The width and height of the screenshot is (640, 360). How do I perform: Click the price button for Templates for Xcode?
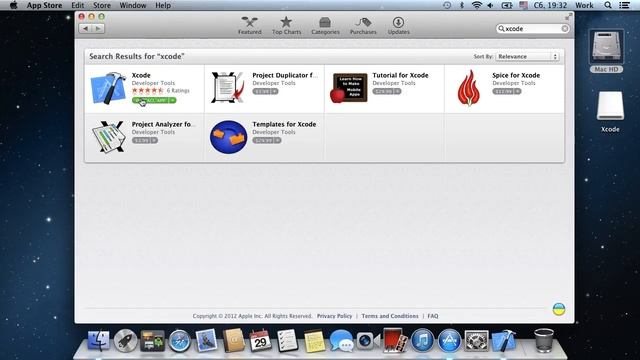click(267, 140)
